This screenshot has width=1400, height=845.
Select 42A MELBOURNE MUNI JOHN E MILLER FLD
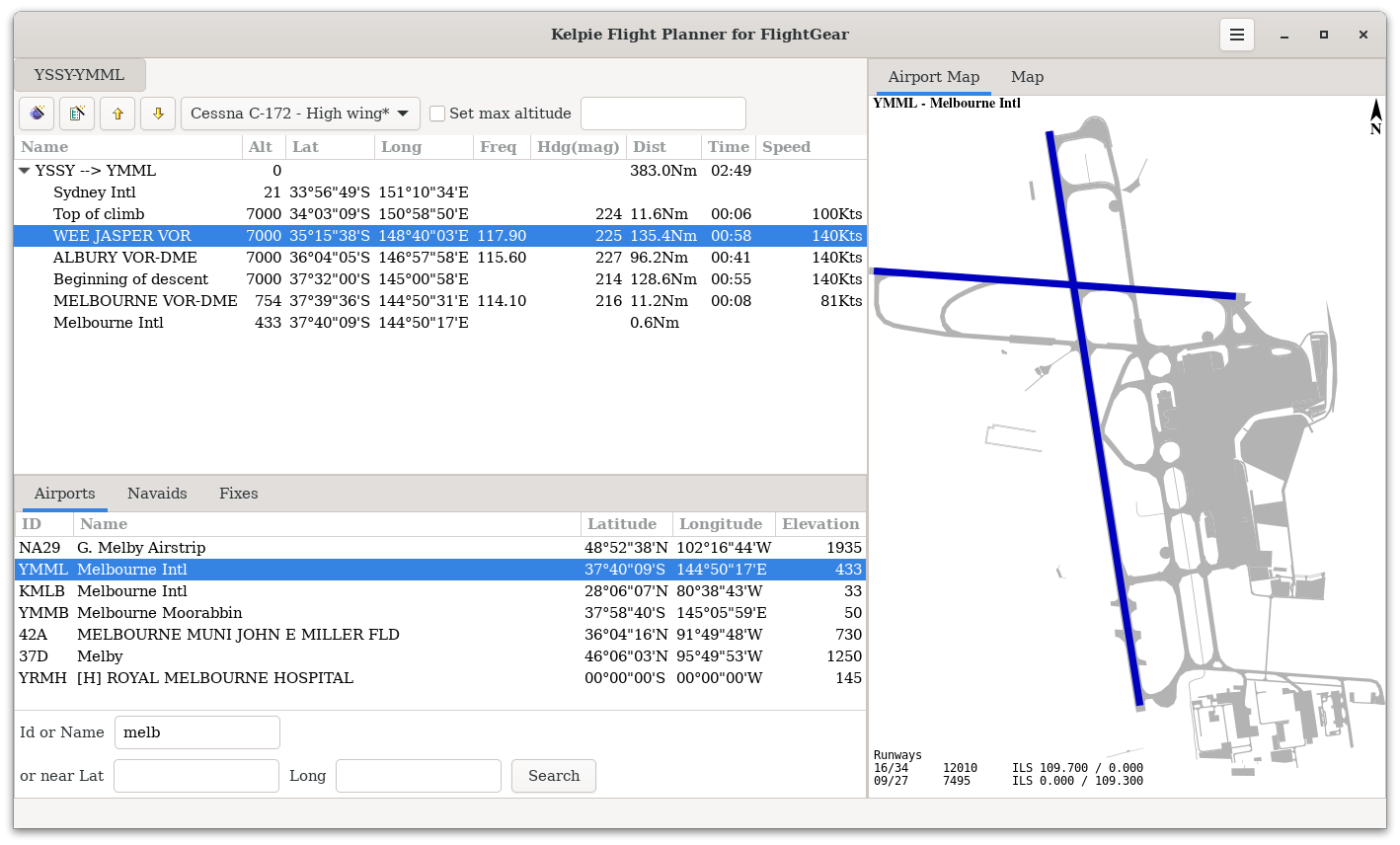pyautogui.click(x=440, y=635)
